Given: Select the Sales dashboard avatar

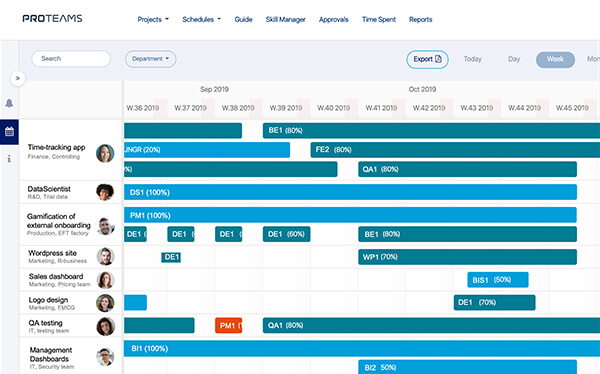Looking at the screenshot, I should [105, 280].
